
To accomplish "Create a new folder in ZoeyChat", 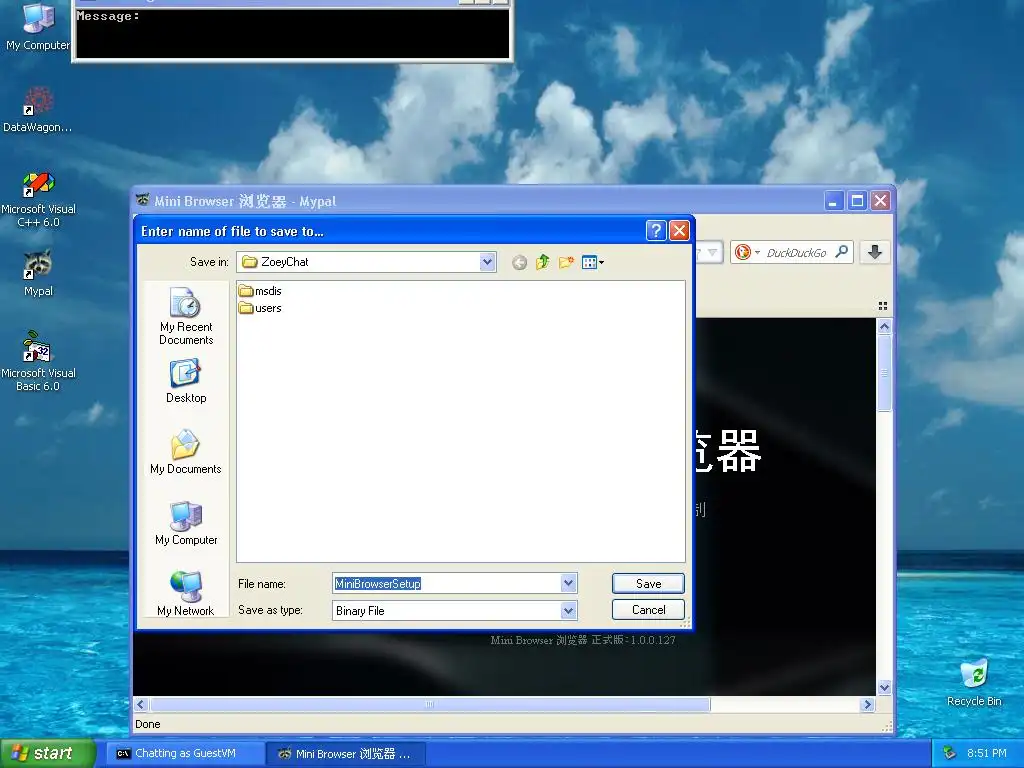I will [x=566, y=263].
